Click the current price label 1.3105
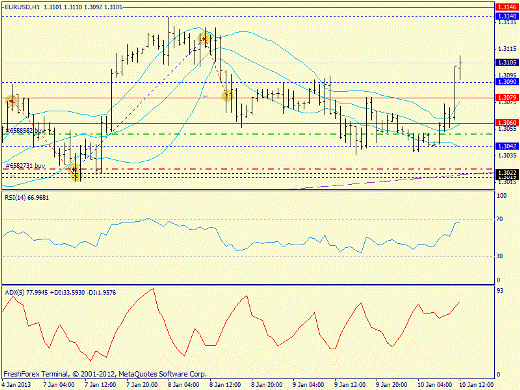The height and width of the screenshot is (390, 520). coord(507,62)
